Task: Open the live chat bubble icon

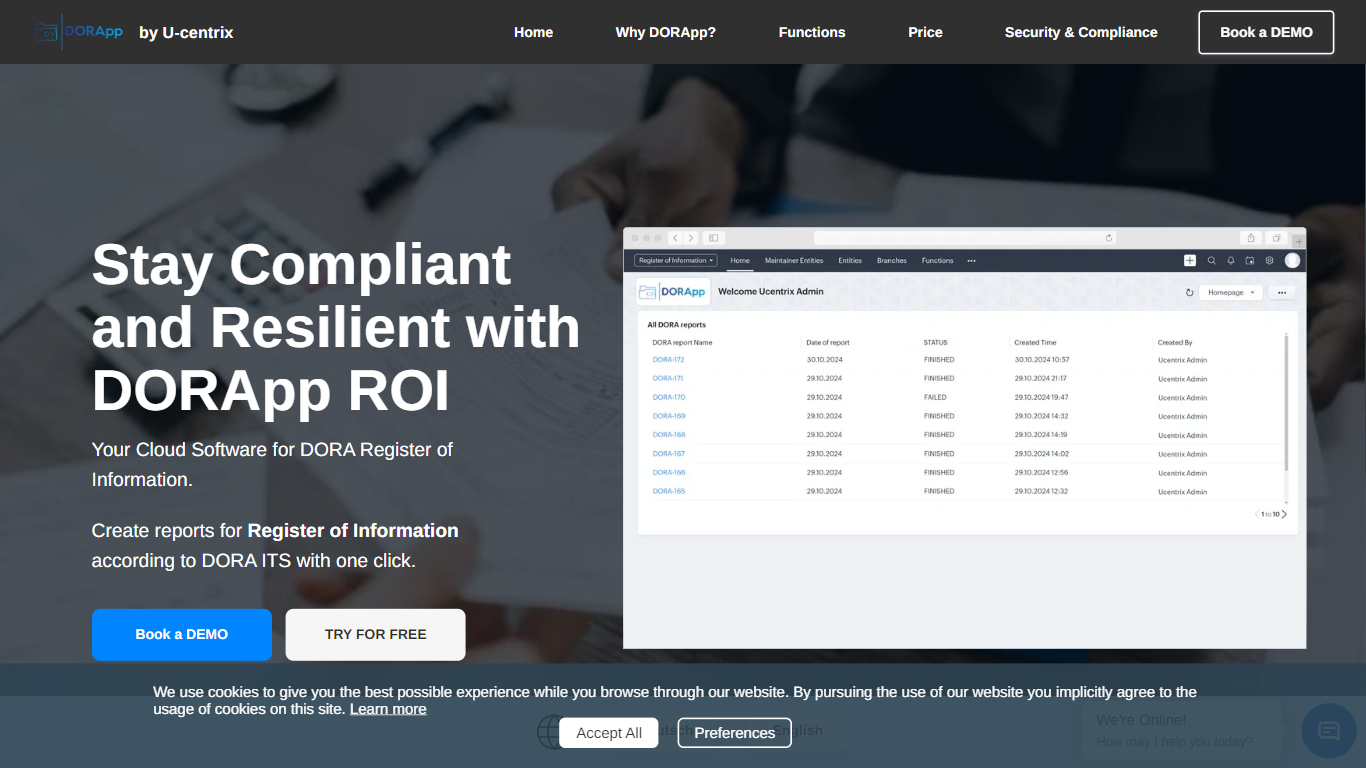Action: pos(1329,731)
